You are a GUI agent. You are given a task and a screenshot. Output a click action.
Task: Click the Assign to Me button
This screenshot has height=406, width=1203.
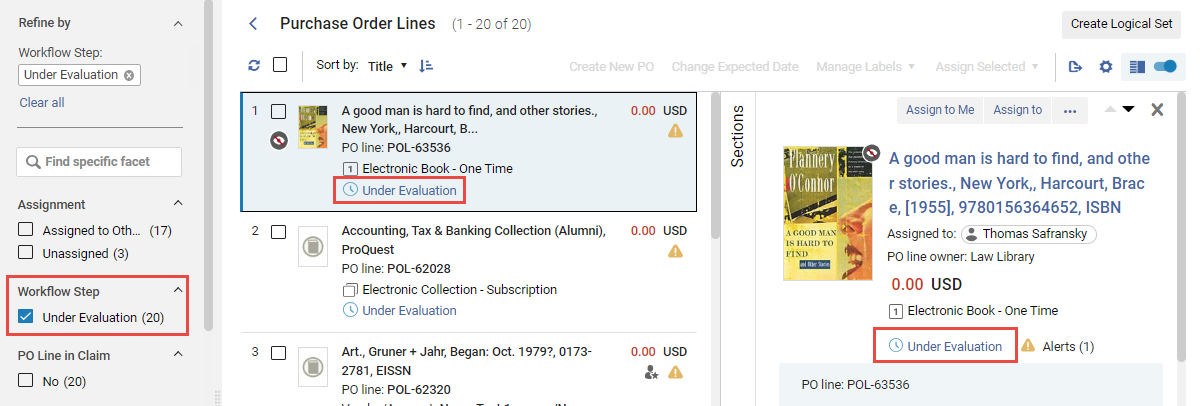[x=940, y=110]
